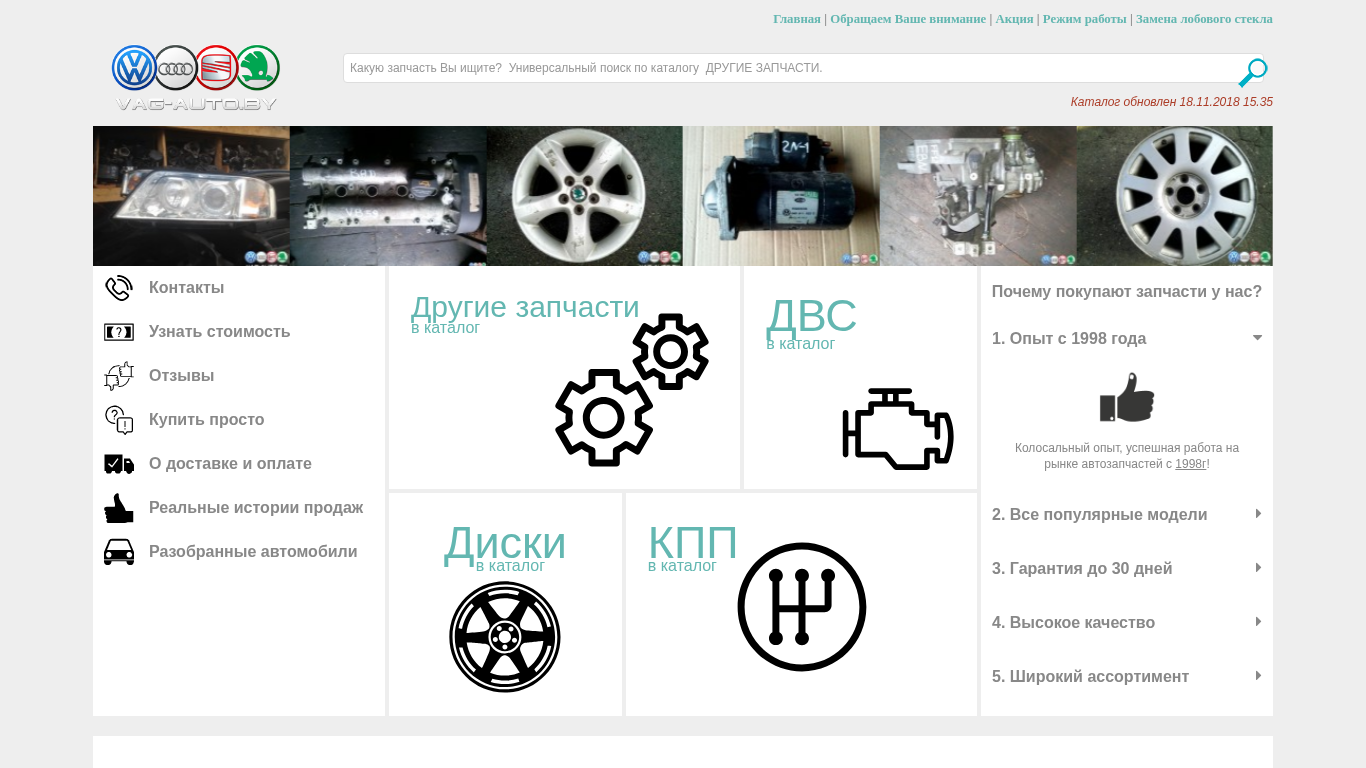
Task: Click the thumbs-up icon beside Реальные истории продаж
Action: pyautogui.click(x=119, y=508)
